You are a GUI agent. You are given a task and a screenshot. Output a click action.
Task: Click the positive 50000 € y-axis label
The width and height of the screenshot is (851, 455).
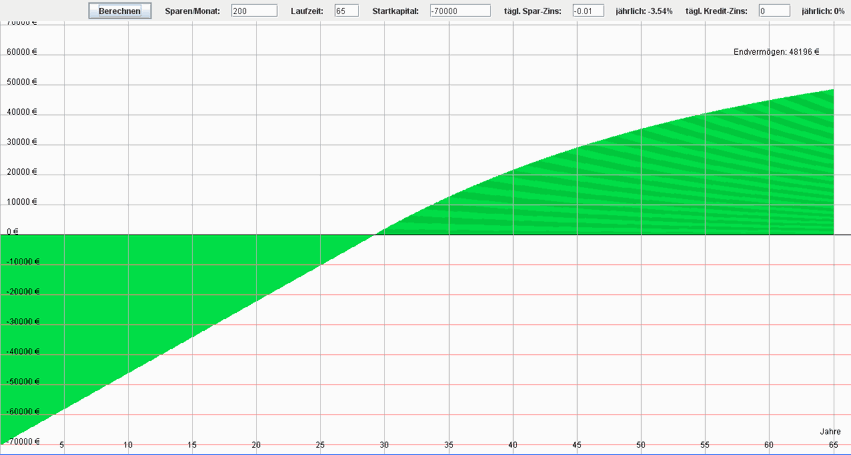(x=21, y=82)
